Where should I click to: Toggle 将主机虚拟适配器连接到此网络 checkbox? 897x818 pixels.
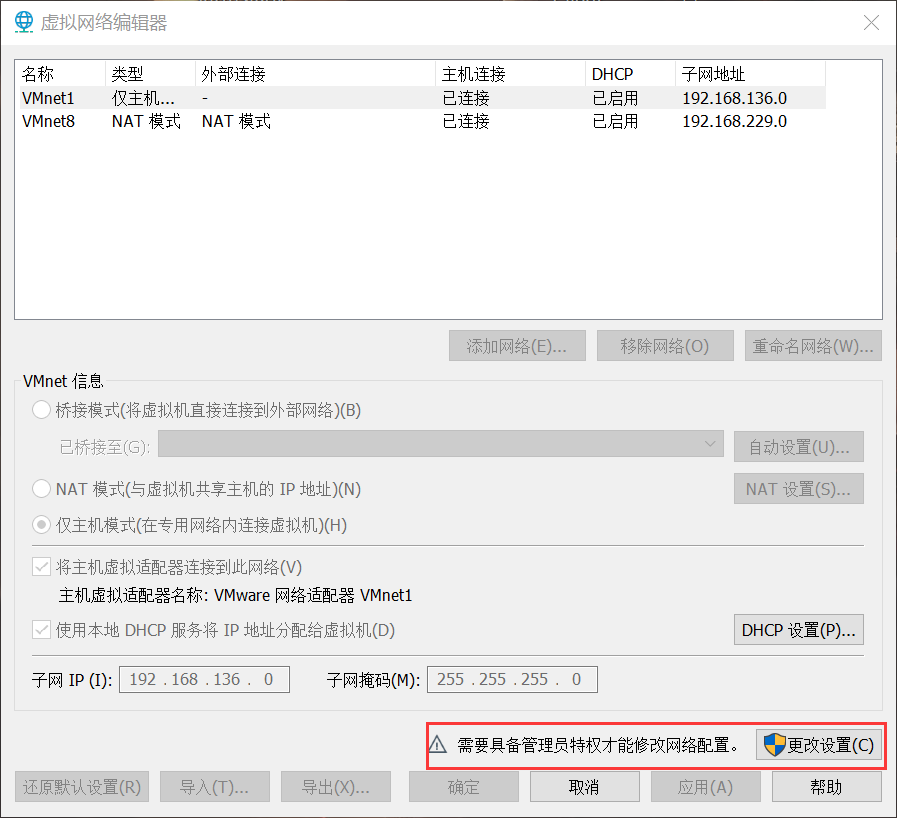(x=41, y=567)
